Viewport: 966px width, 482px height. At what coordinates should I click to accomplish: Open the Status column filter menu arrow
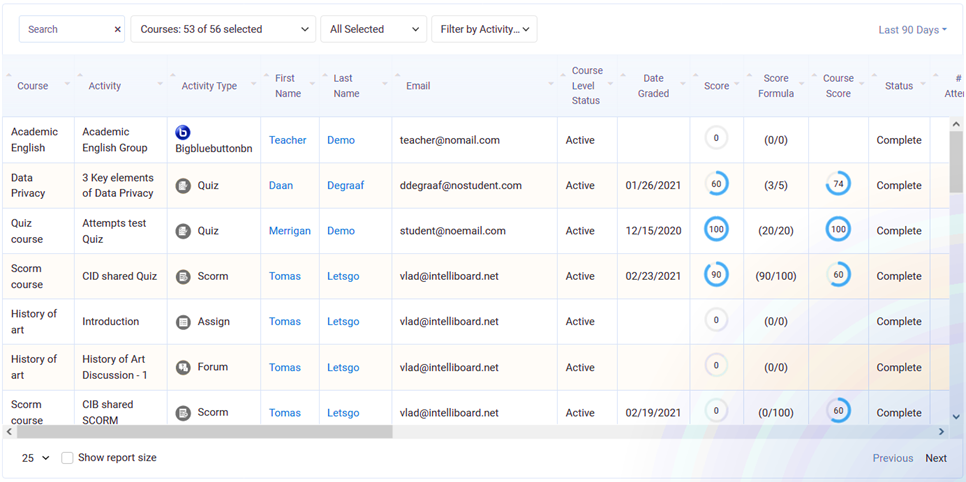(x=922, y=84)
